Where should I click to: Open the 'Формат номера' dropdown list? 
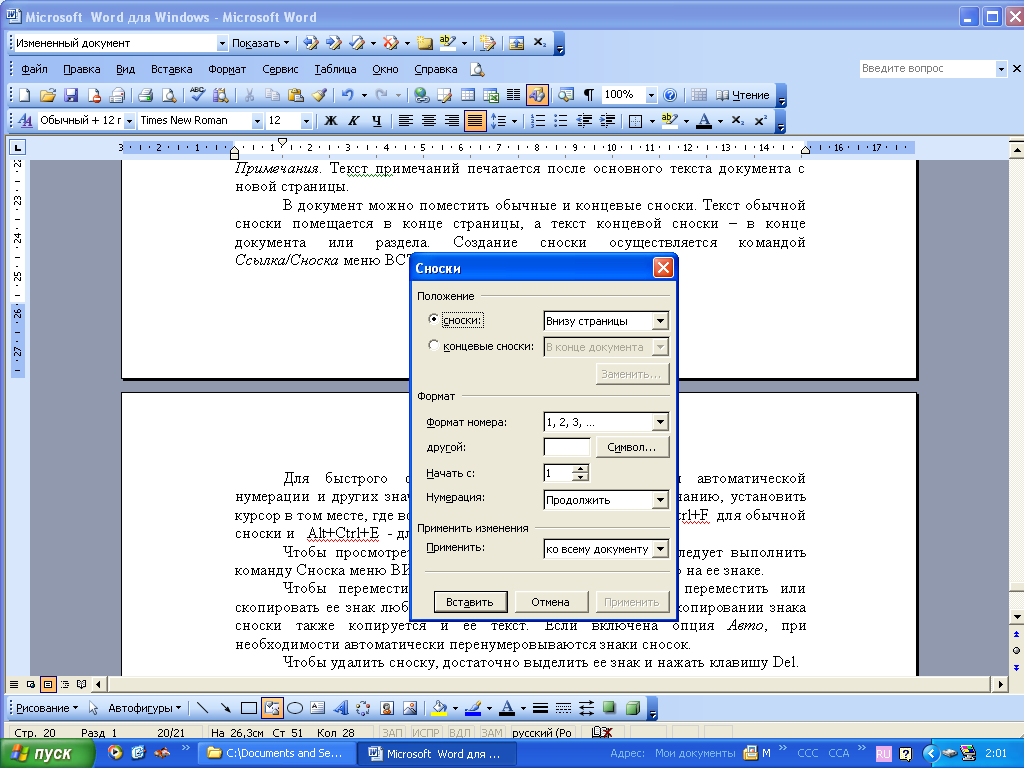[x=659, y=422]
